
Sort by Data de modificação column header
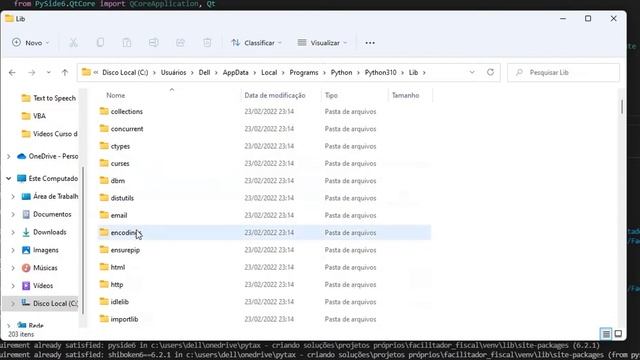[x=275, y=95]
